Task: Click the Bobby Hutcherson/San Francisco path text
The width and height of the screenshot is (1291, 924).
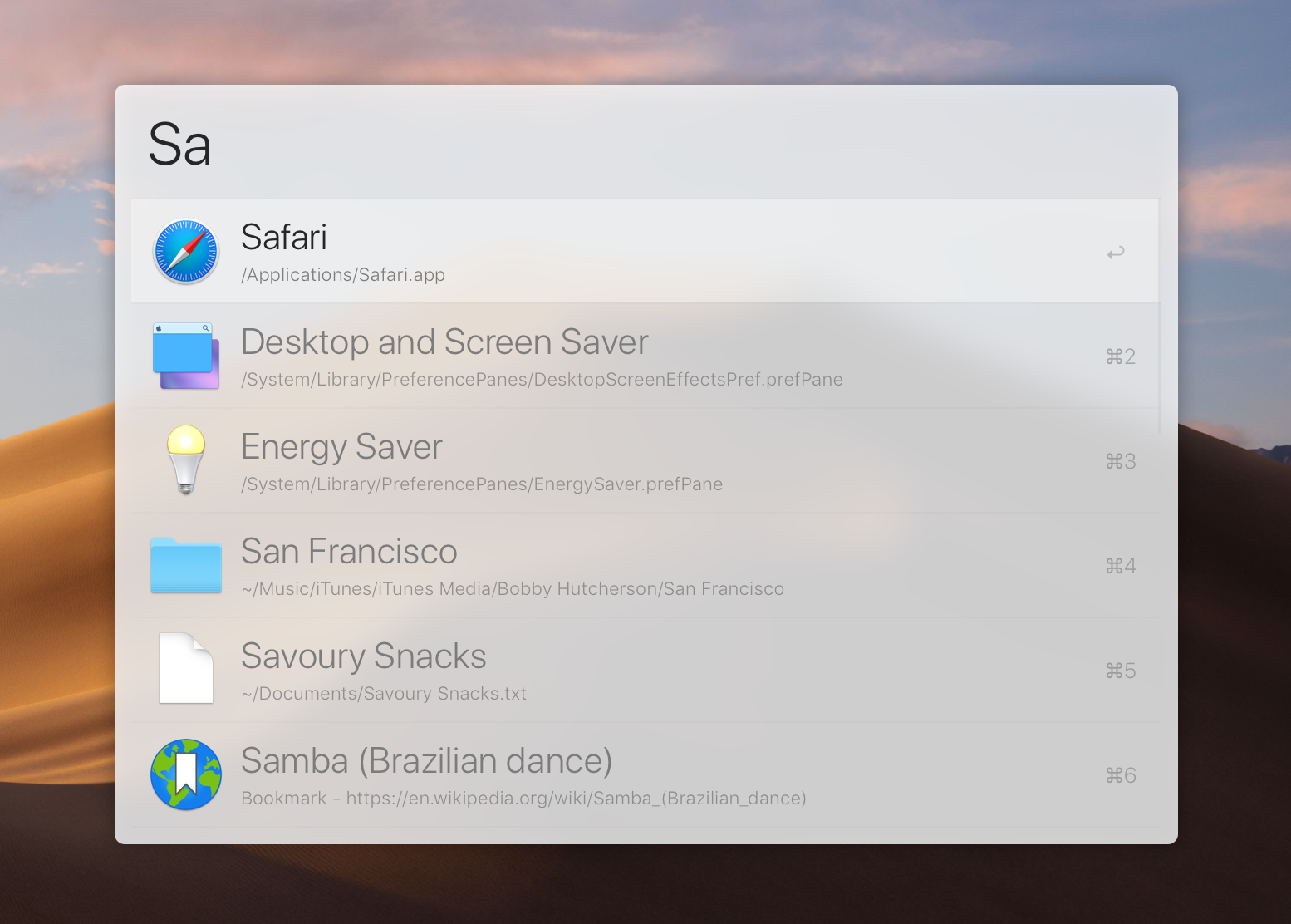Action: coord(513,589)
